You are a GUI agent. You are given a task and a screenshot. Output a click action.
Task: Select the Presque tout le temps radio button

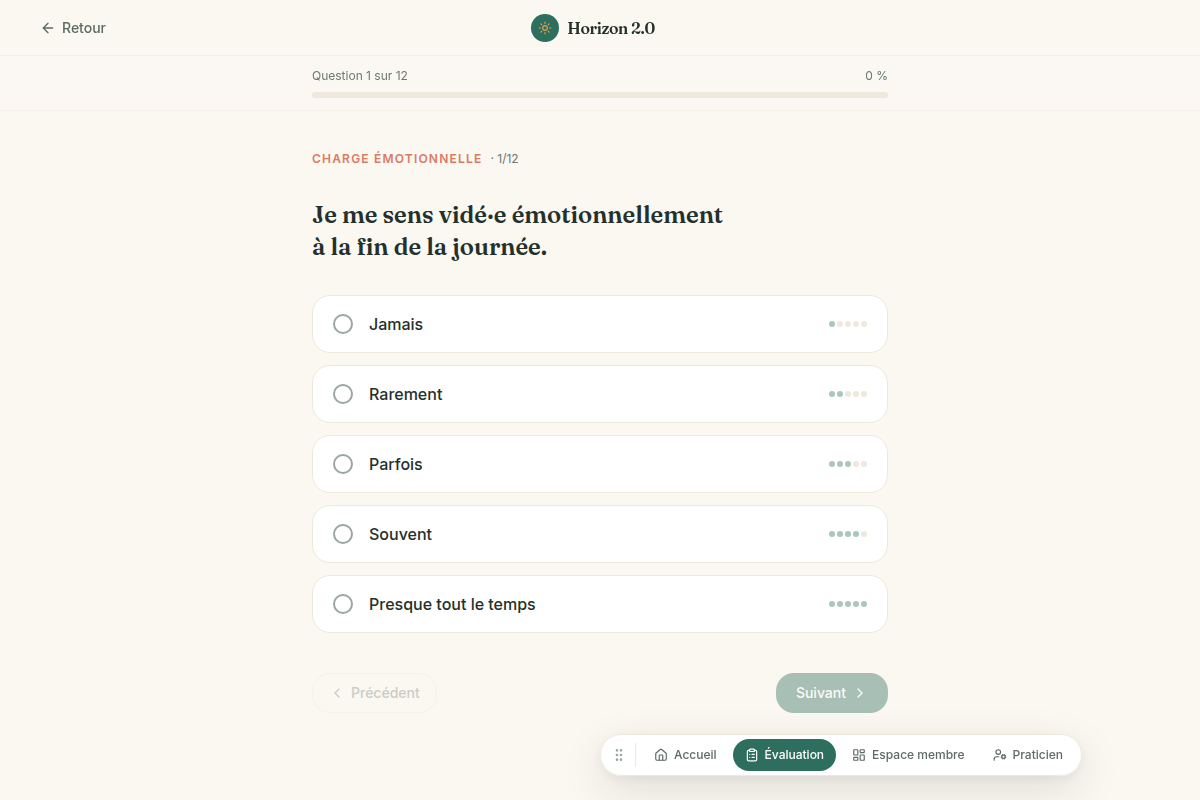pos(343,604)
